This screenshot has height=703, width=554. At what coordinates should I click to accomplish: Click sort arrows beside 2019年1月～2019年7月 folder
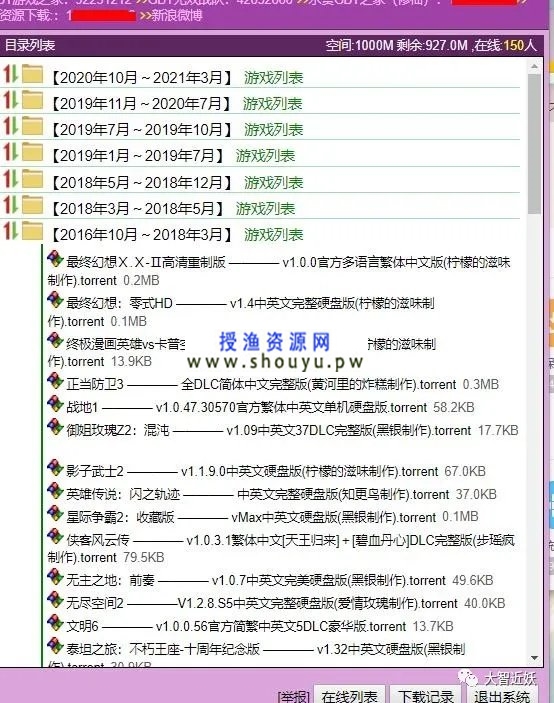pos(11,152)
